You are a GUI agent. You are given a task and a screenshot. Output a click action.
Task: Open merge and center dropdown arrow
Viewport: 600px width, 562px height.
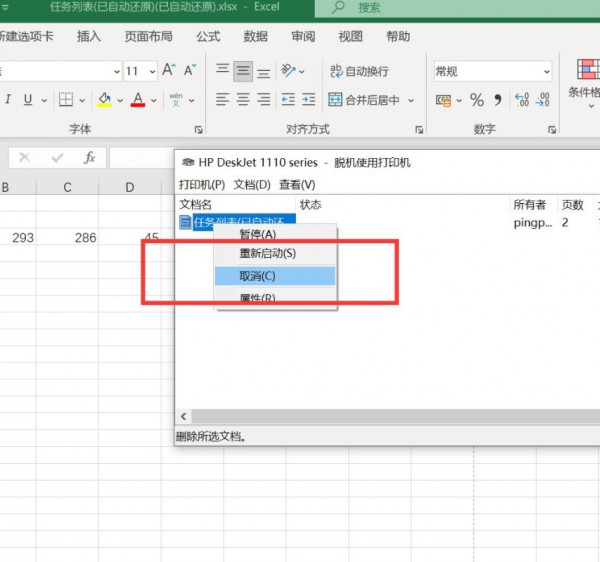(411, 100)
